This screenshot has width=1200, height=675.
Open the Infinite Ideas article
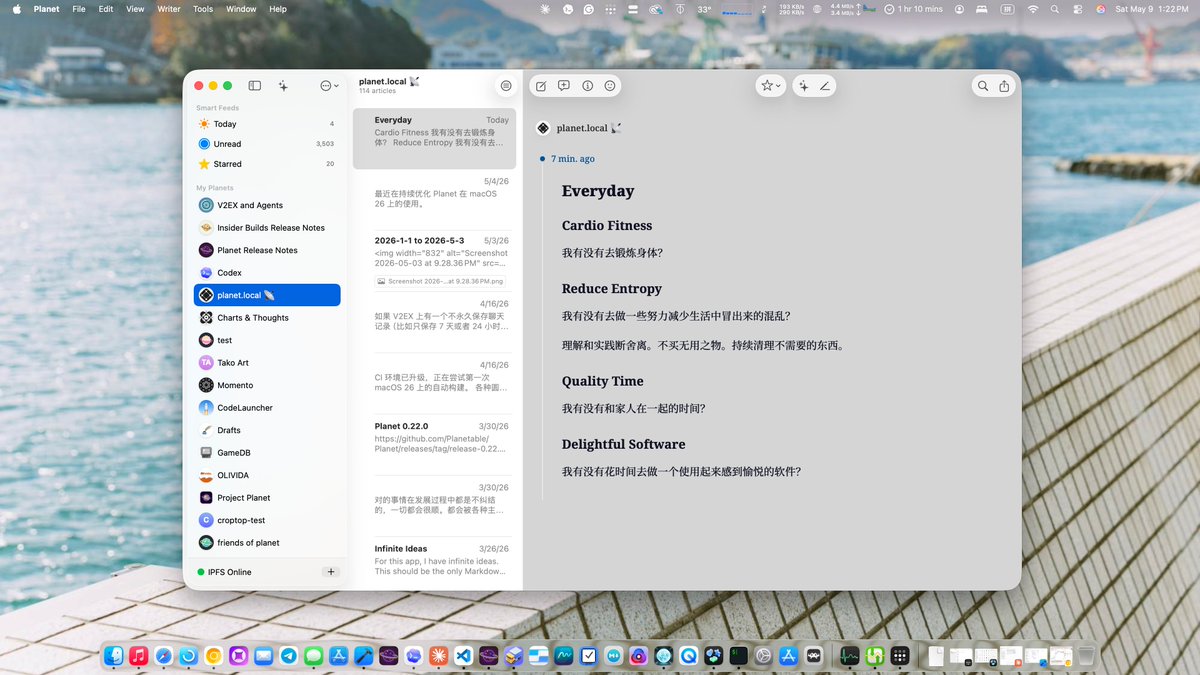pyautogui.click(x=435, y=562)
